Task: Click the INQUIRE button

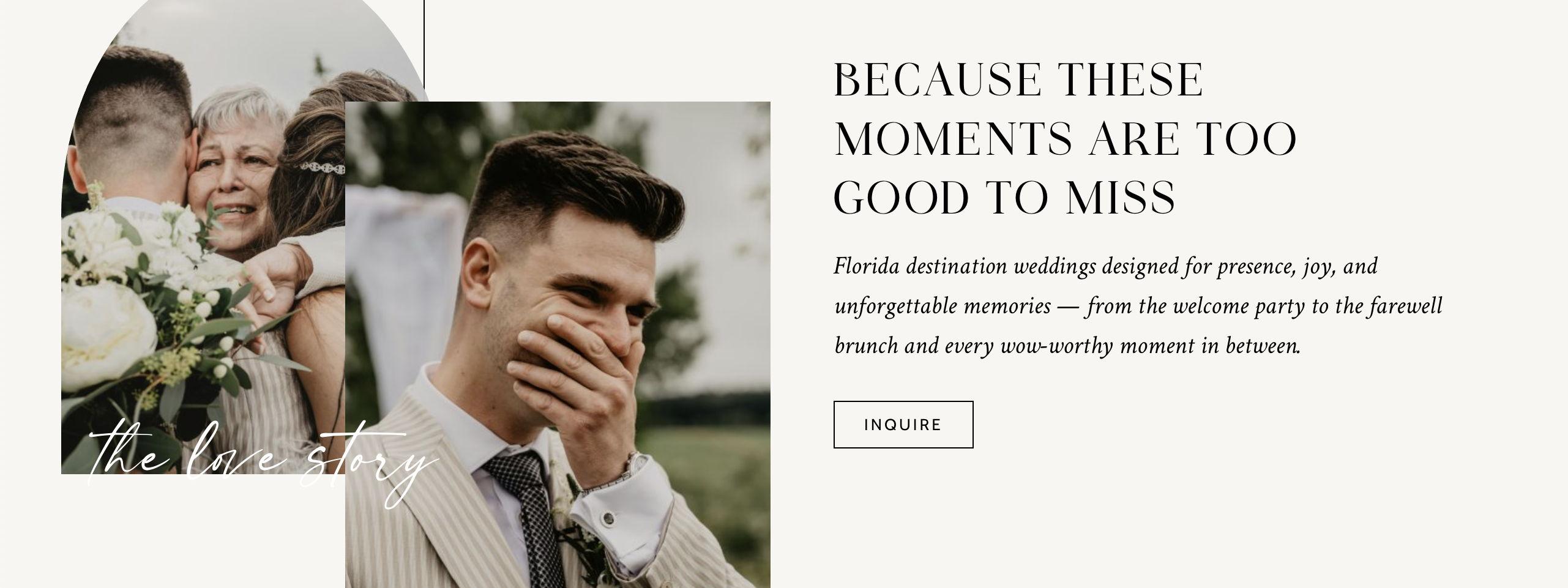Action: (903, 425)
